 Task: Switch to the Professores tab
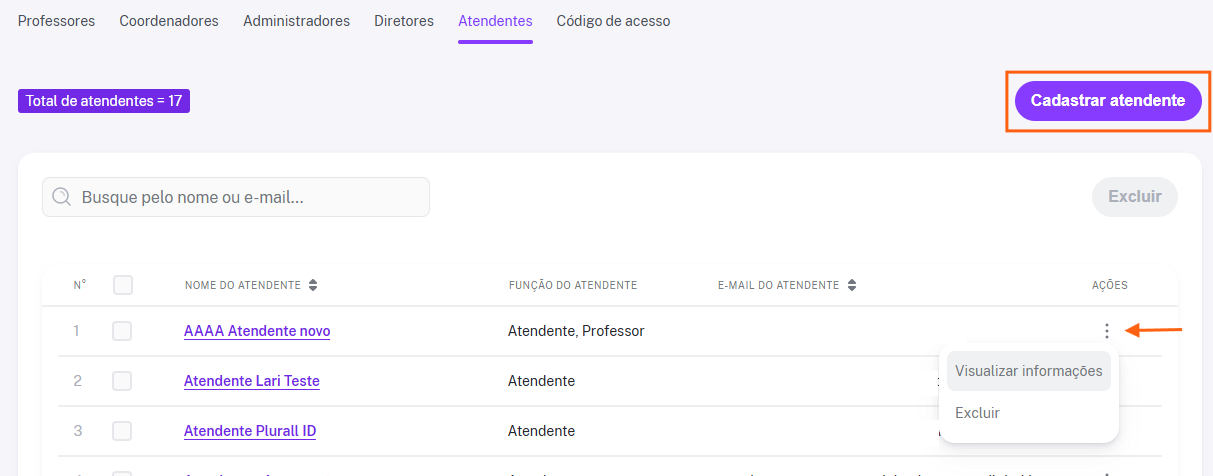(x=57, y=21)
